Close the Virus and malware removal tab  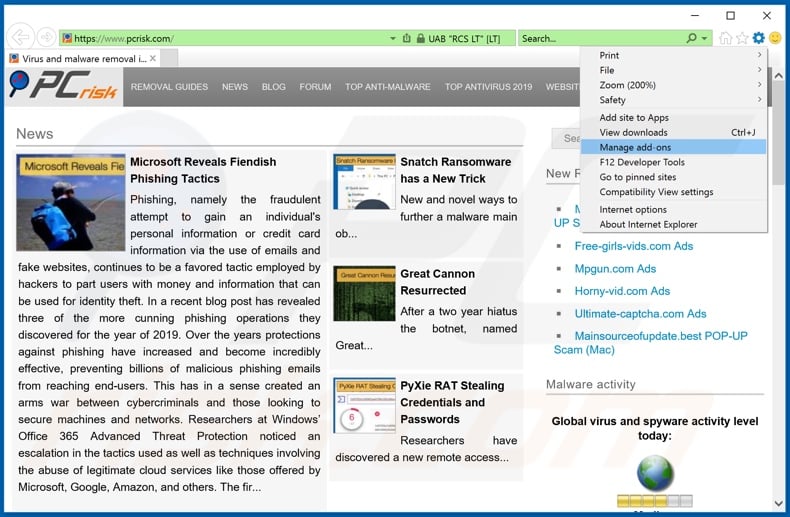[x=153, y=58]
